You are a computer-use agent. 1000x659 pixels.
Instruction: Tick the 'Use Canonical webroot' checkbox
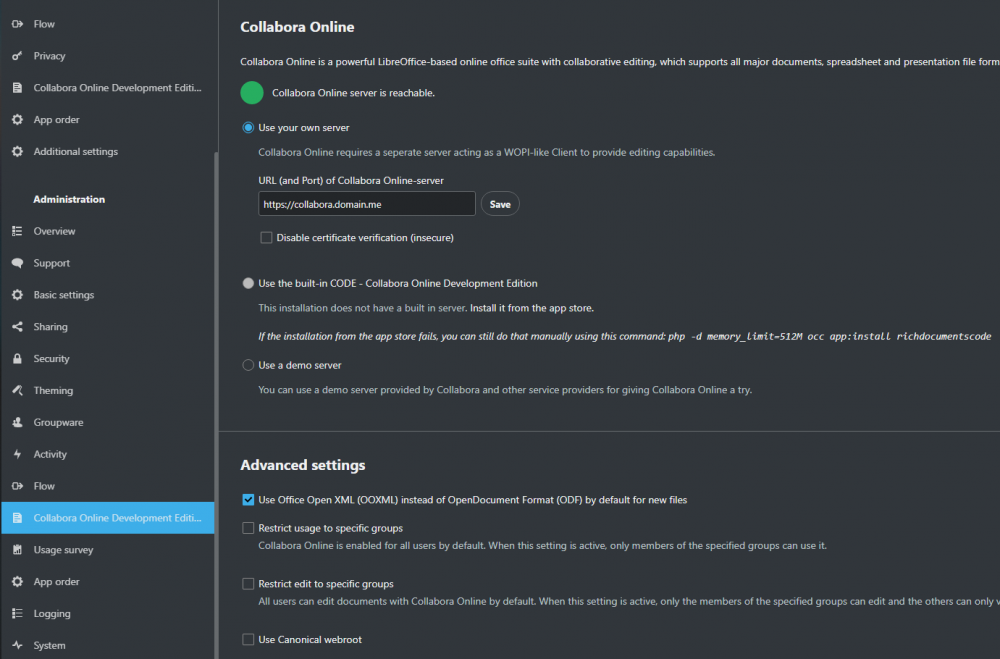click(x=248, y=639)
